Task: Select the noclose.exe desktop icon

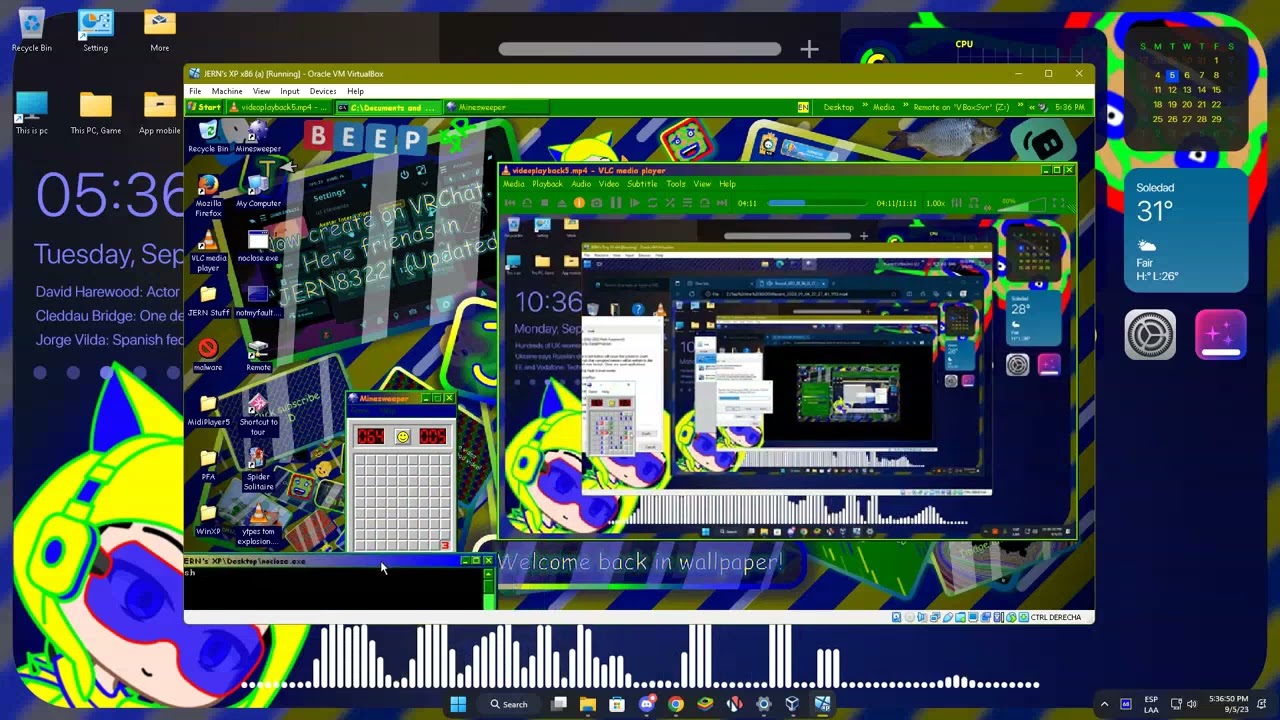Action: pos(258,245)
